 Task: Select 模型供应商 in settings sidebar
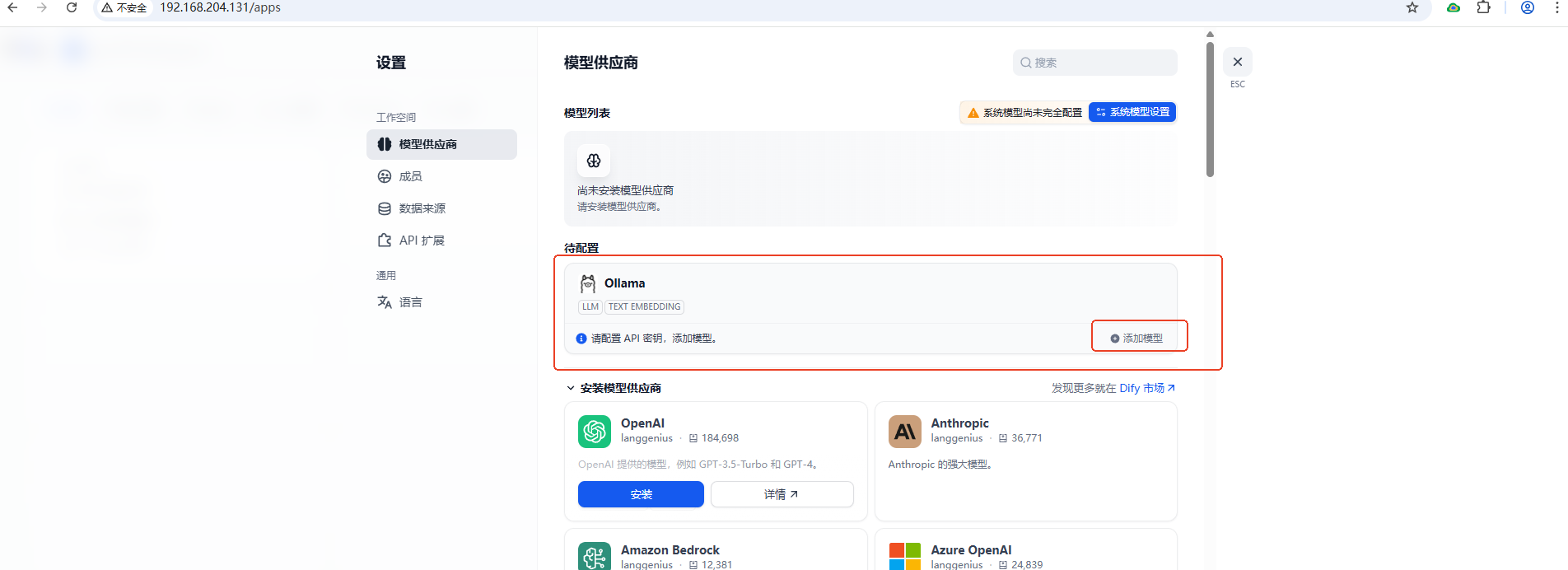(441, 144)
